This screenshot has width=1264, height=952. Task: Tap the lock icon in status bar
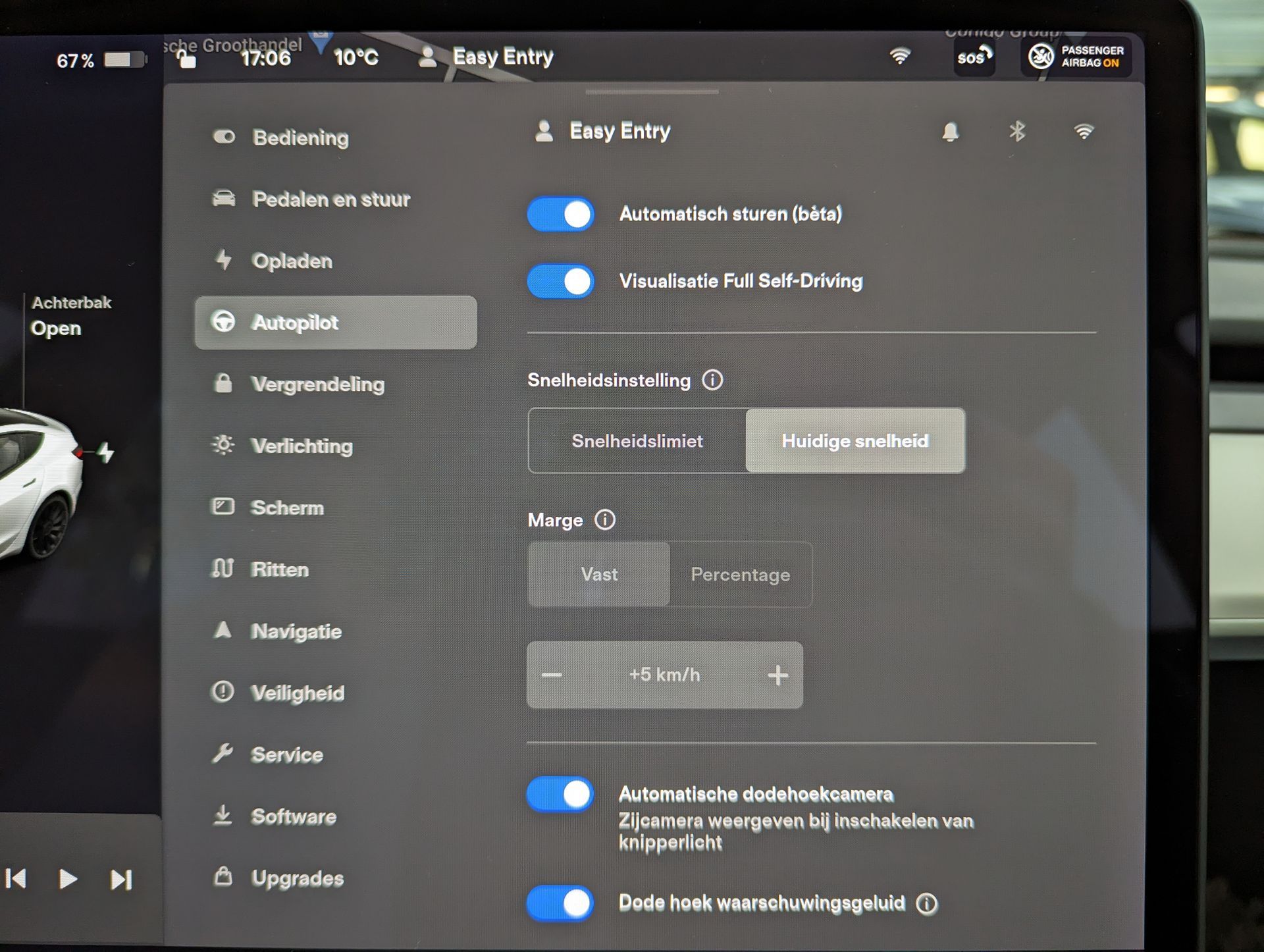187,59
